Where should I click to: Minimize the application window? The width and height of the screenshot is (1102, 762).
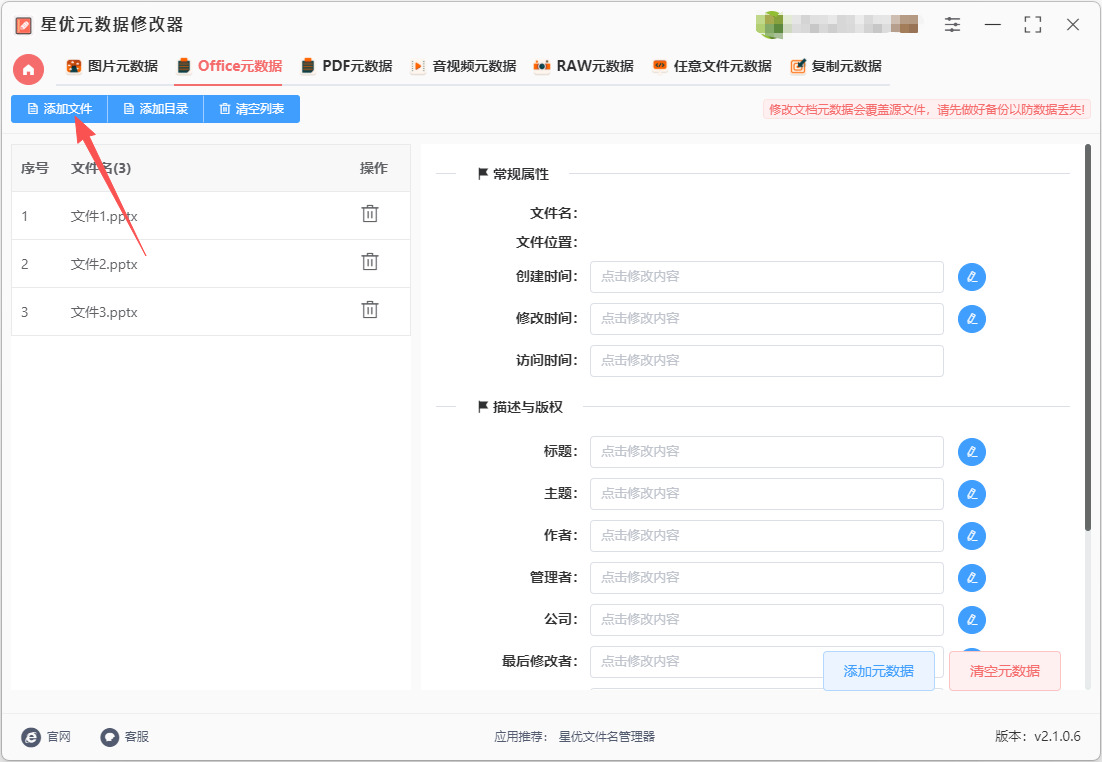coord(992,25)
